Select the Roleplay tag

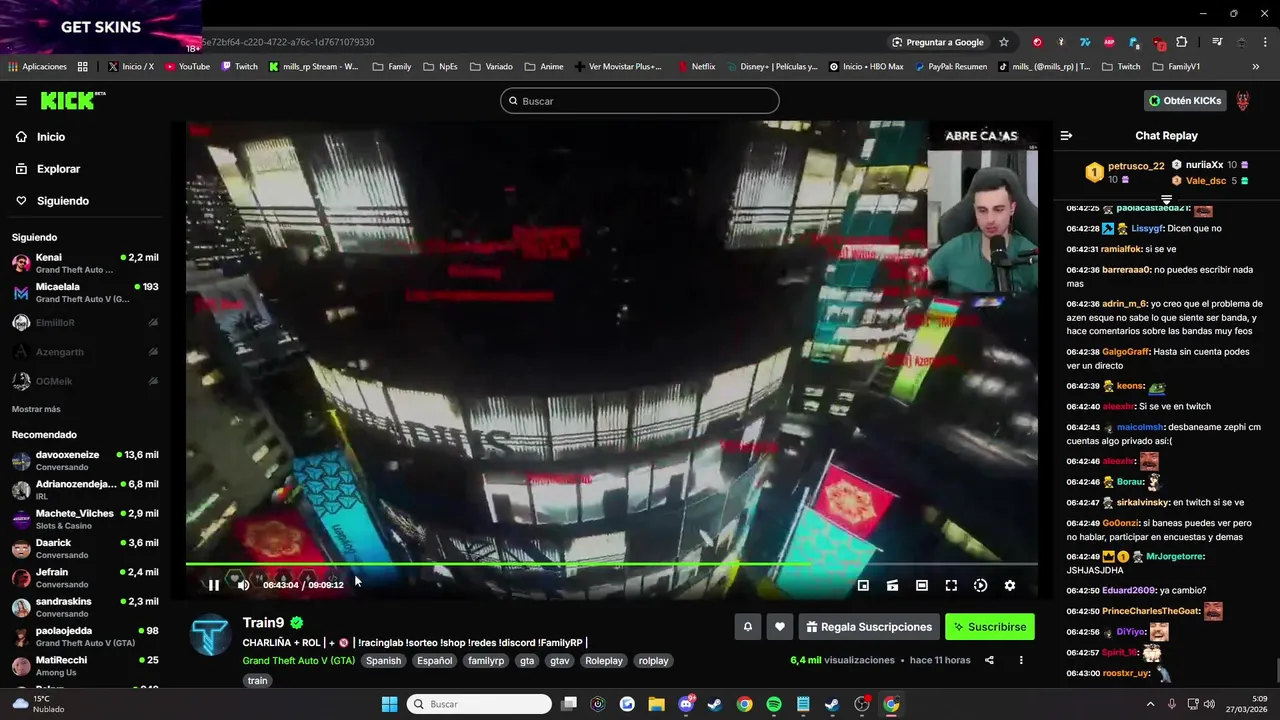(x=604, y=661)
